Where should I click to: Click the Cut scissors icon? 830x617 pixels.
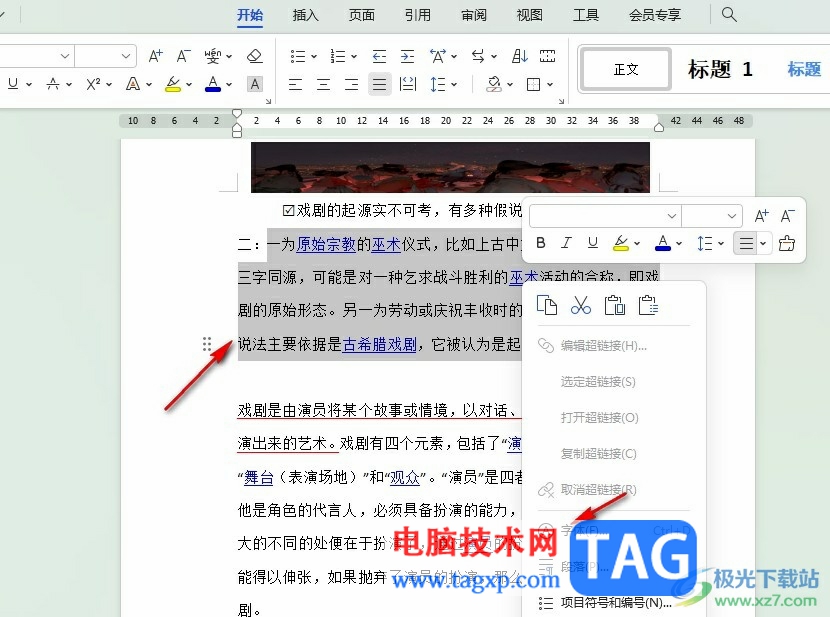581,305
